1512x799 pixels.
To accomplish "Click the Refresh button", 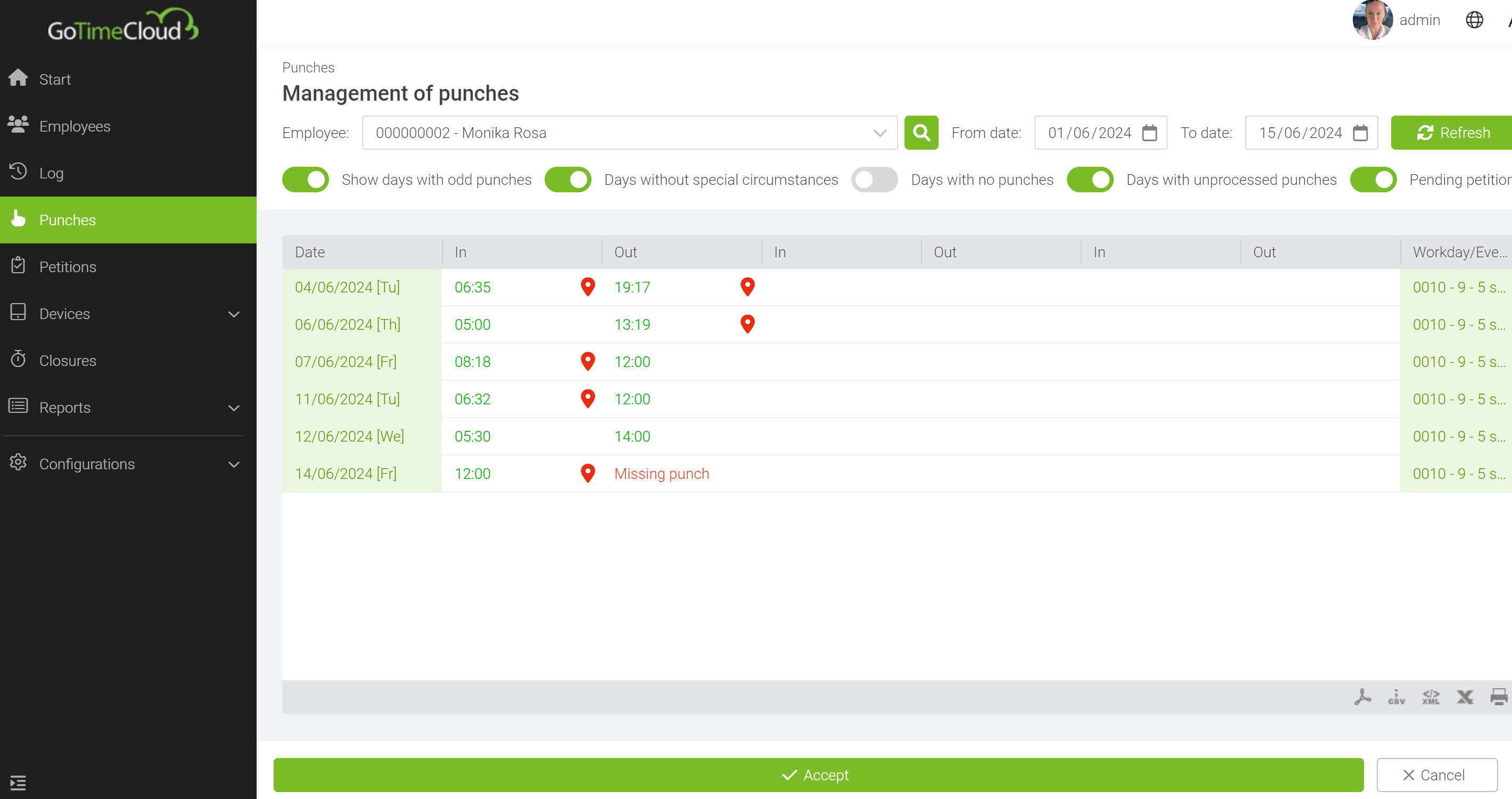I will click(1452, 133).
